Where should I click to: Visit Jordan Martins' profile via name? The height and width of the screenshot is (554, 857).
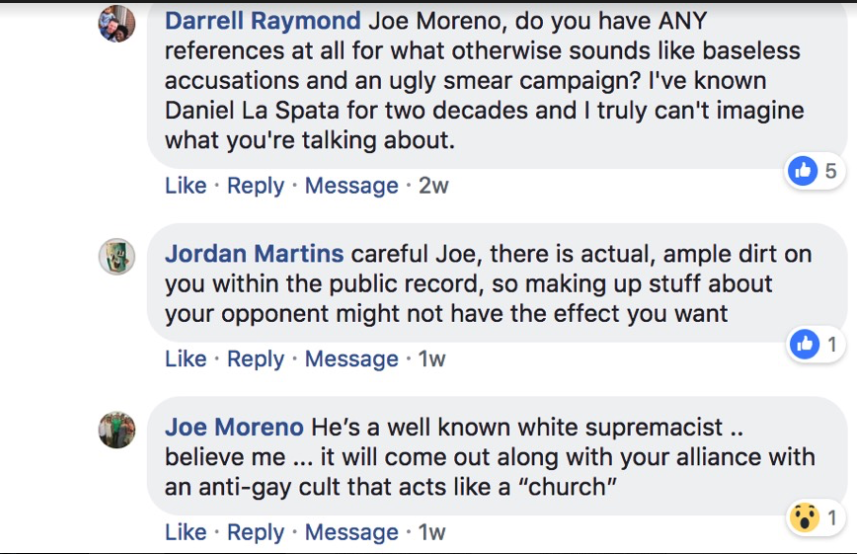254,254
